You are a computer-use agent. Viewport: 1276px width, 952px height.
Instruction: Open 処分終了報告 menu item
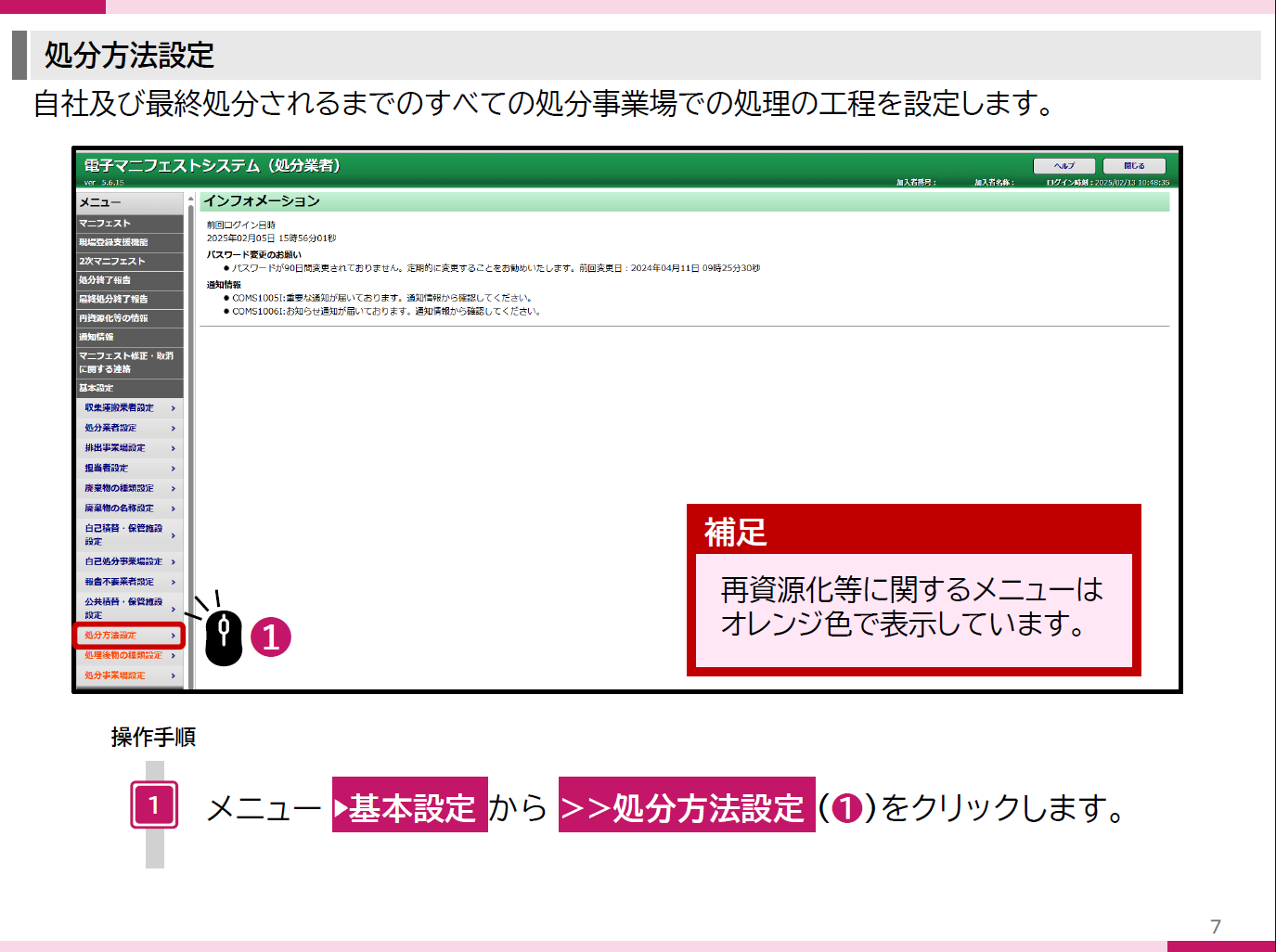tap(130, 280)
